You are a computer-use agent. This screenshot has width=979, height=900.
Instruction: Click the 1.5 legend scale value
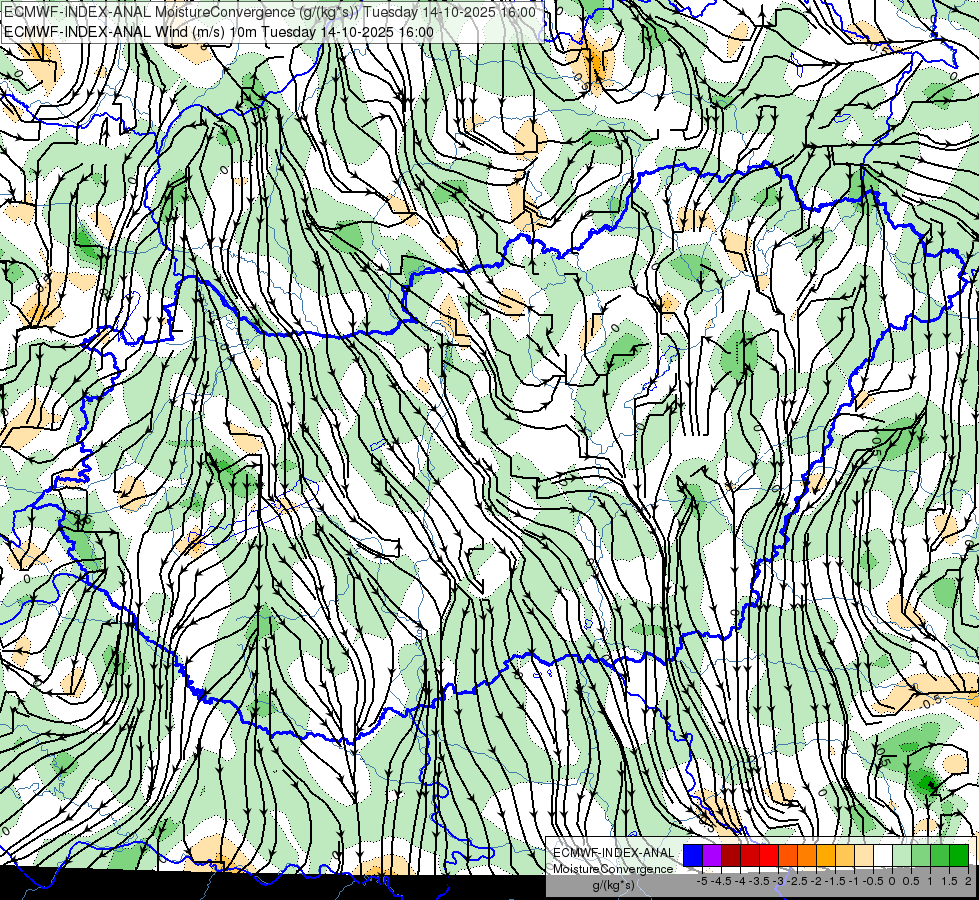click(948, 881)
